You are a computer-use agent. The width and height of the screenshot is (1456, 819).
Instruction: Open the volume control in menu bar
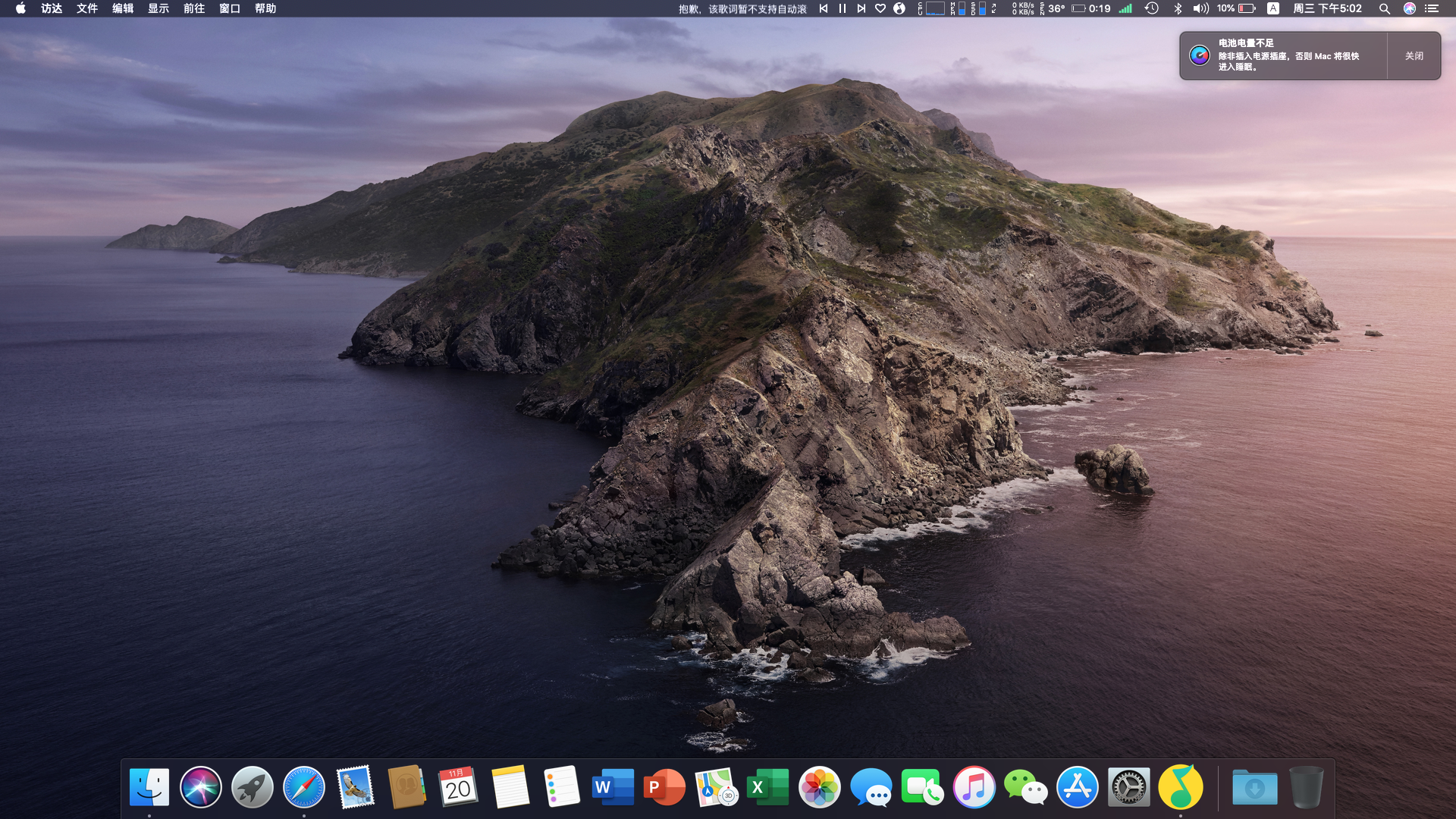1200,8
